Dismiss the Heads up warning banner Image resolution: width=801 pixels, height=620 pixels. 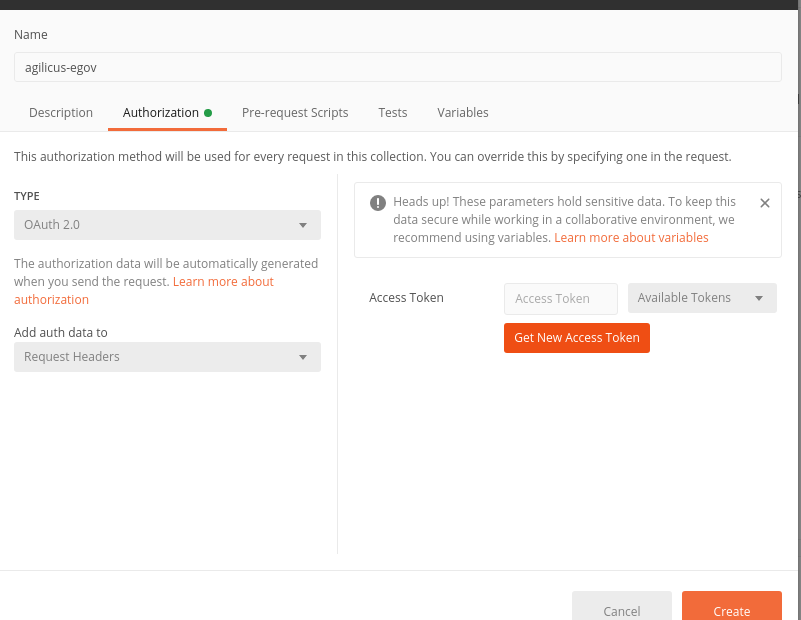pyautogui.click(x=765, y=203)
